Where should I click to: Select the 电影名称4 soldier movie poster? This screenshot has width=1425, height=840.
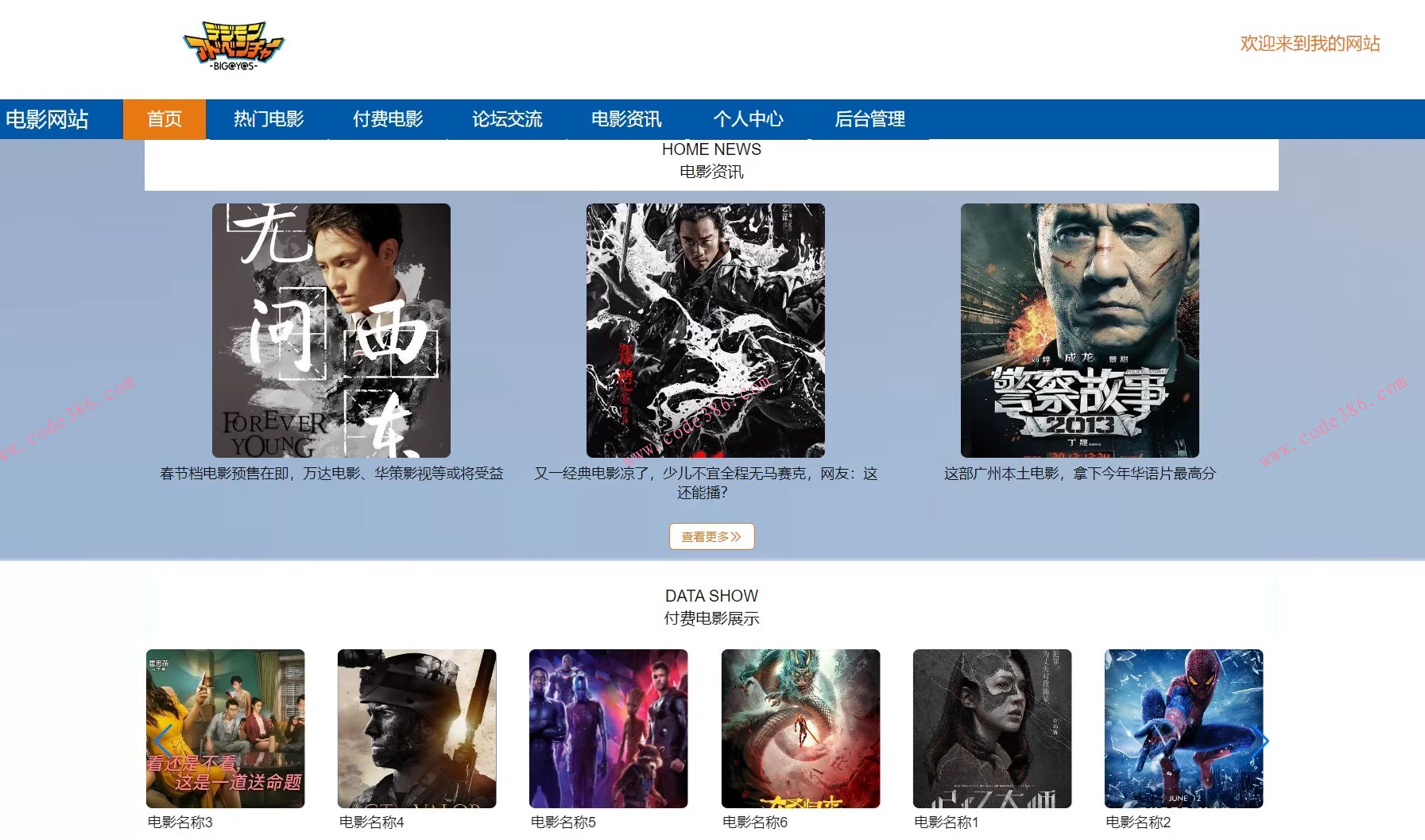click(417, 729)
